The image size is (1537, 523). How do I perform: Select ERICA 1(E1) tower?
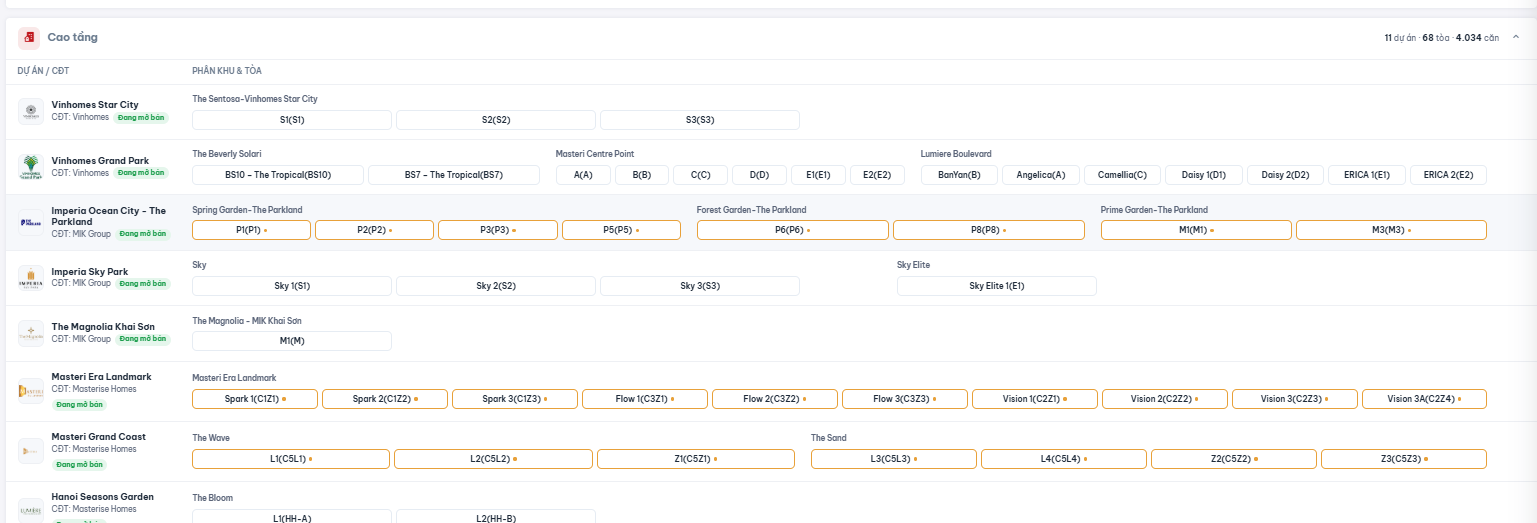pos(1367,175)
